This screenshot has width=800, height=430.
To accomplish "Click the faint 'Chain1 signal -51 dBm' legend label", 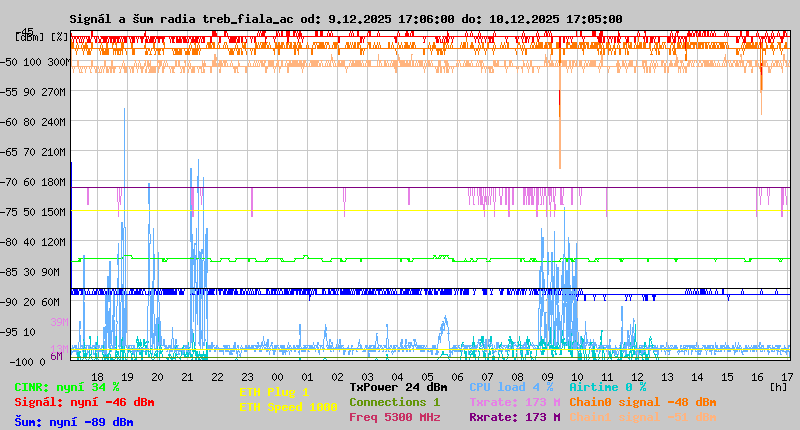I will point(643,417).
